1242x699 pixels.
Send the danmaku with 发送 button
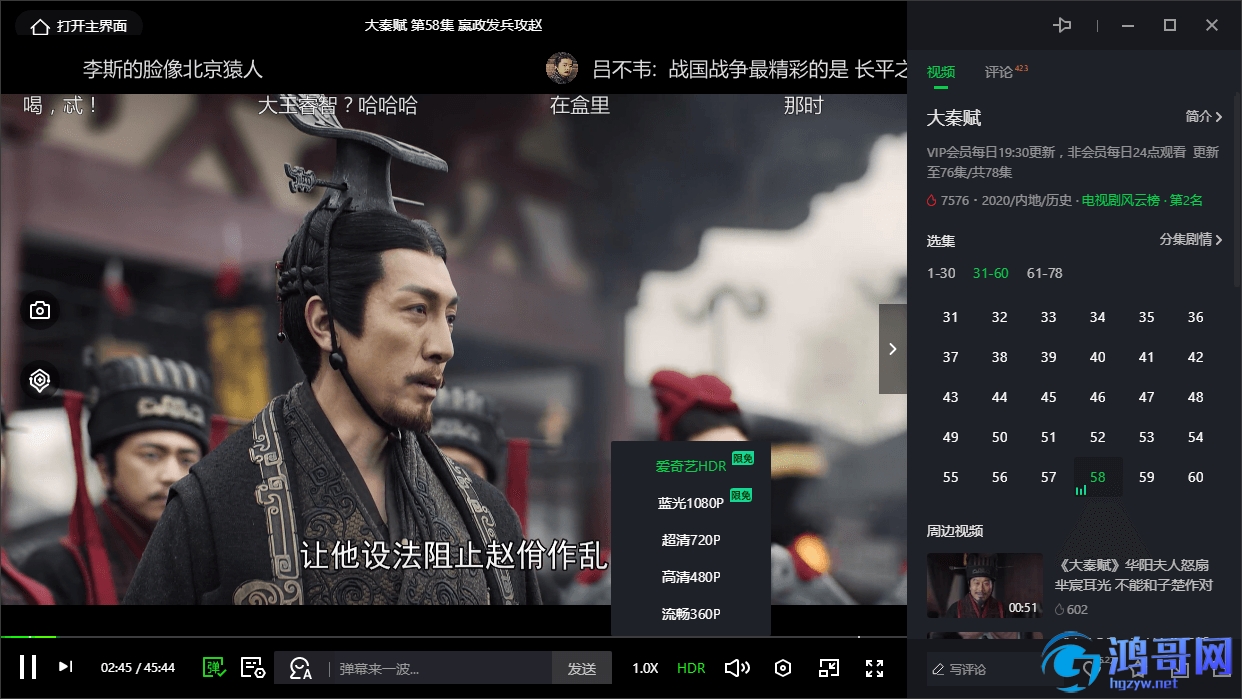click(582, 668)
